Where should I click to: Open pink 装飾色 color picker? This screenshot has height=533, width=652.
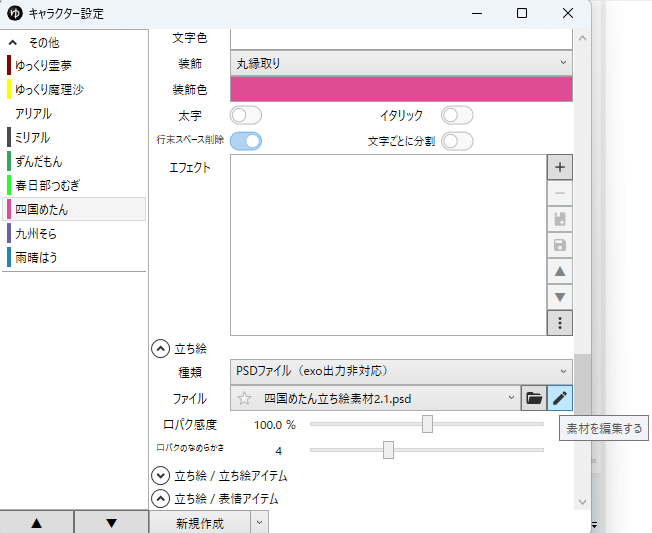pyautogui.click(x=401, y=89)
